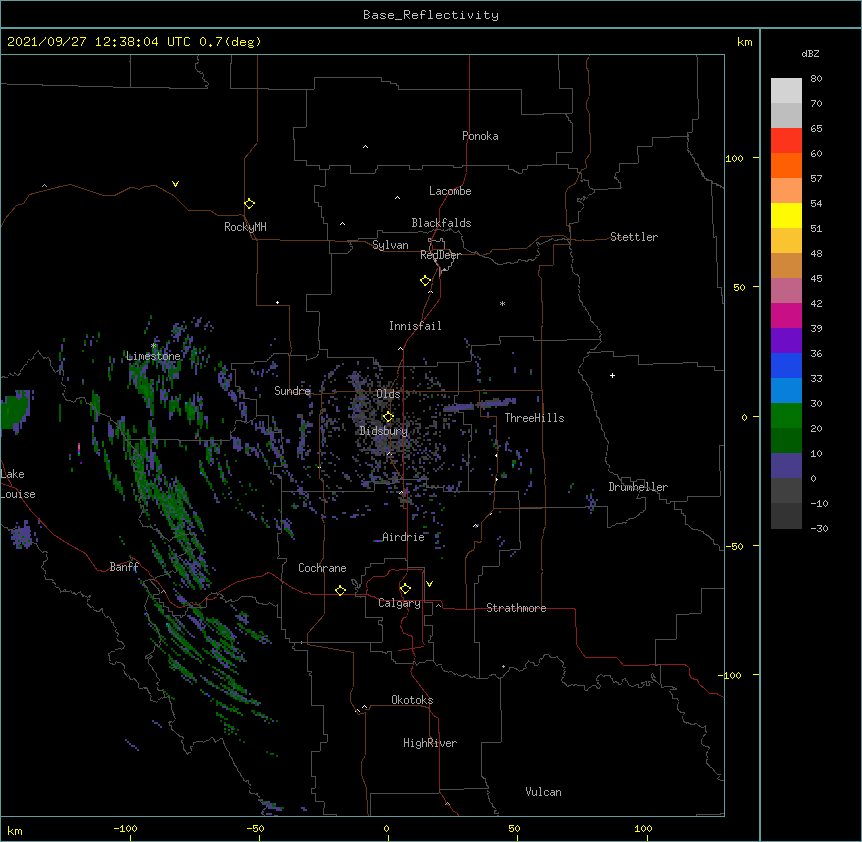Click the Innisfail city label
This screenshot has width=862, height=842.
click(x=415, y=326)
